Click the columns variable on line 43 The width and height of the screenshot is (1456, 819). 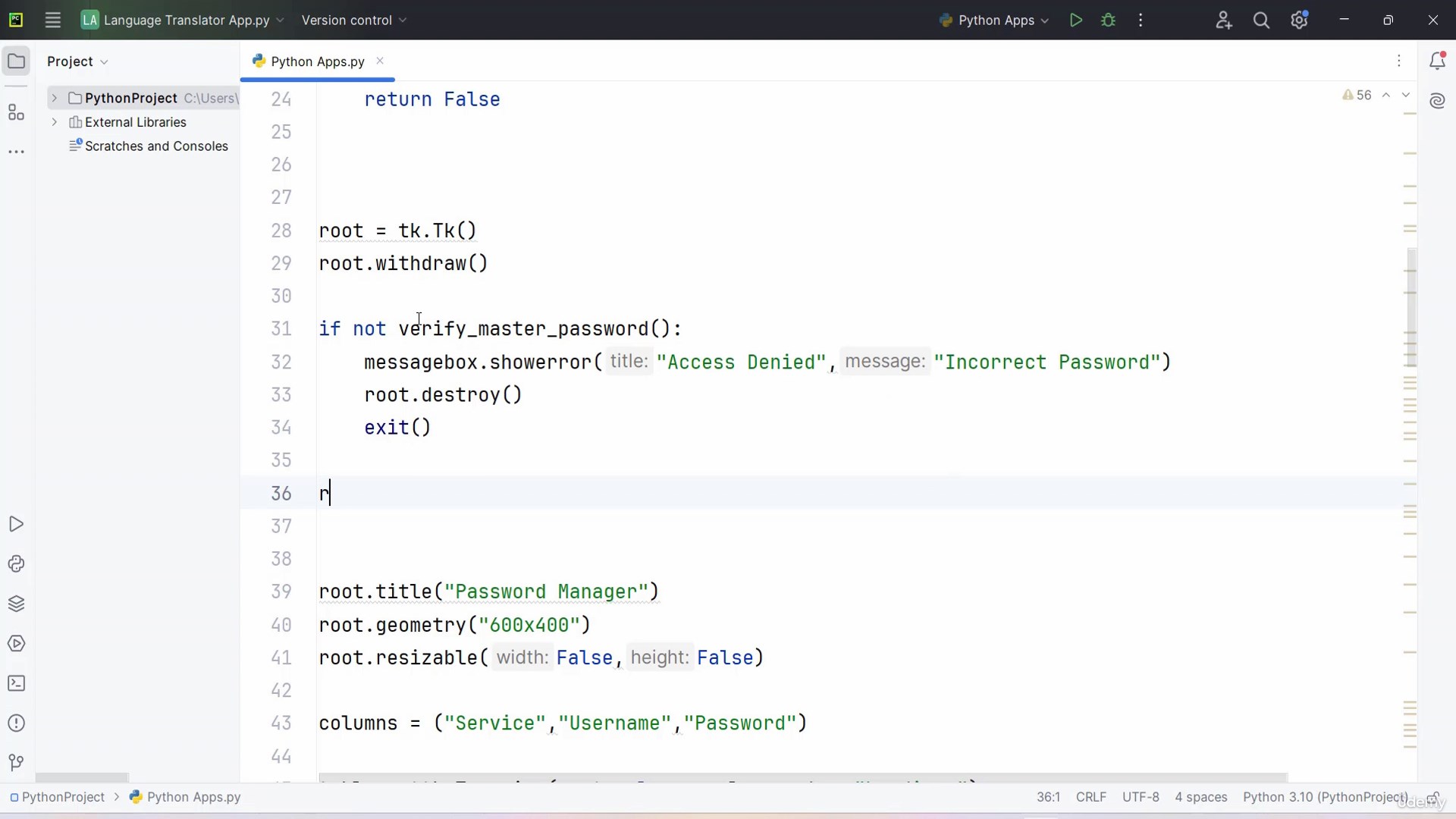(358, 723)
